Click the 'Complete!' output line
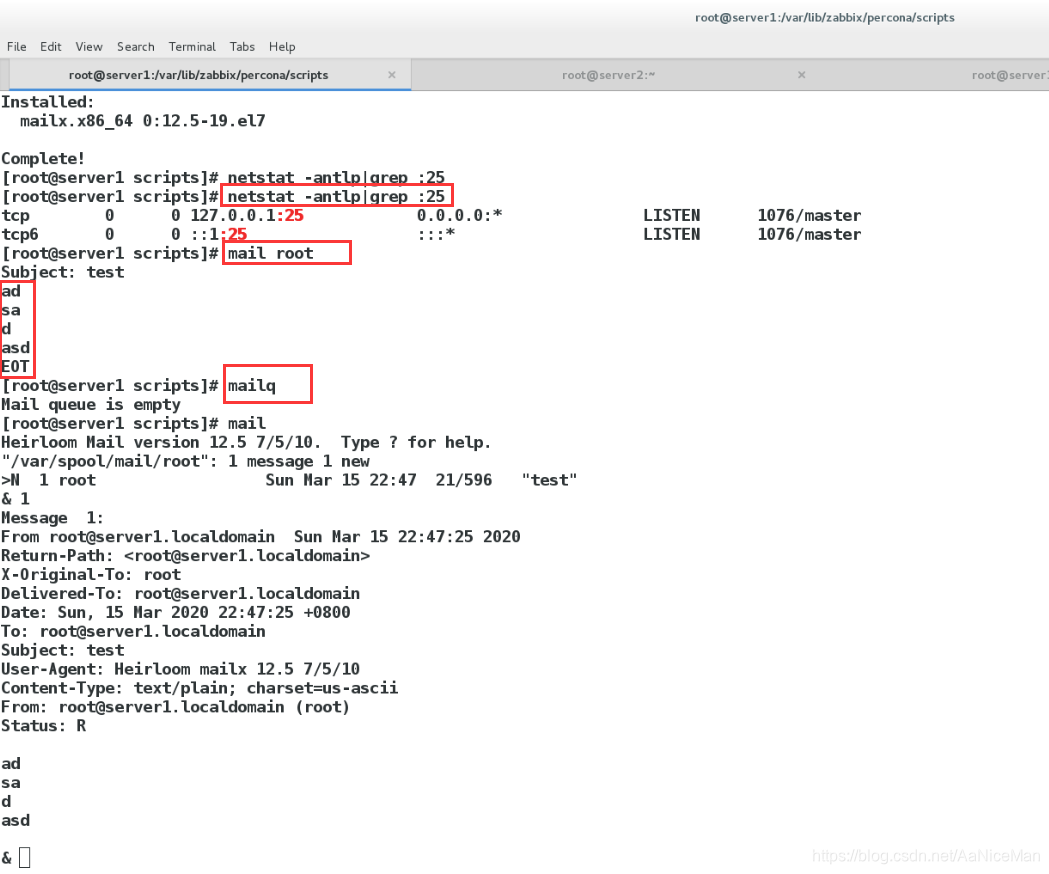 [x=43, y=159]
